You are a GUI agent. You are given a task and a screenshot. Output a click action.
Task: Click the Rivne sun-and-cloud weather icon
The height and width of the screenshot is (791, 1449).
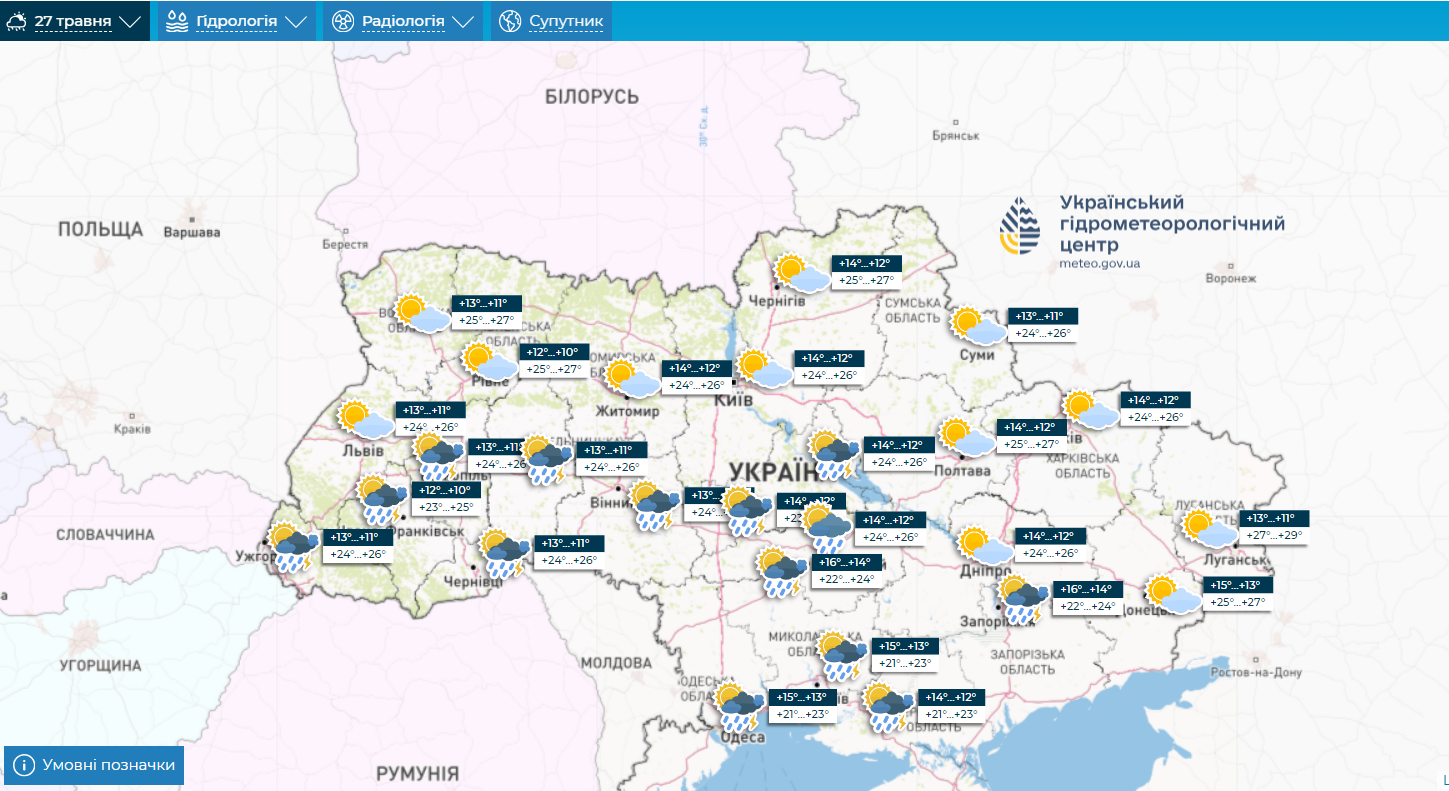490,362
